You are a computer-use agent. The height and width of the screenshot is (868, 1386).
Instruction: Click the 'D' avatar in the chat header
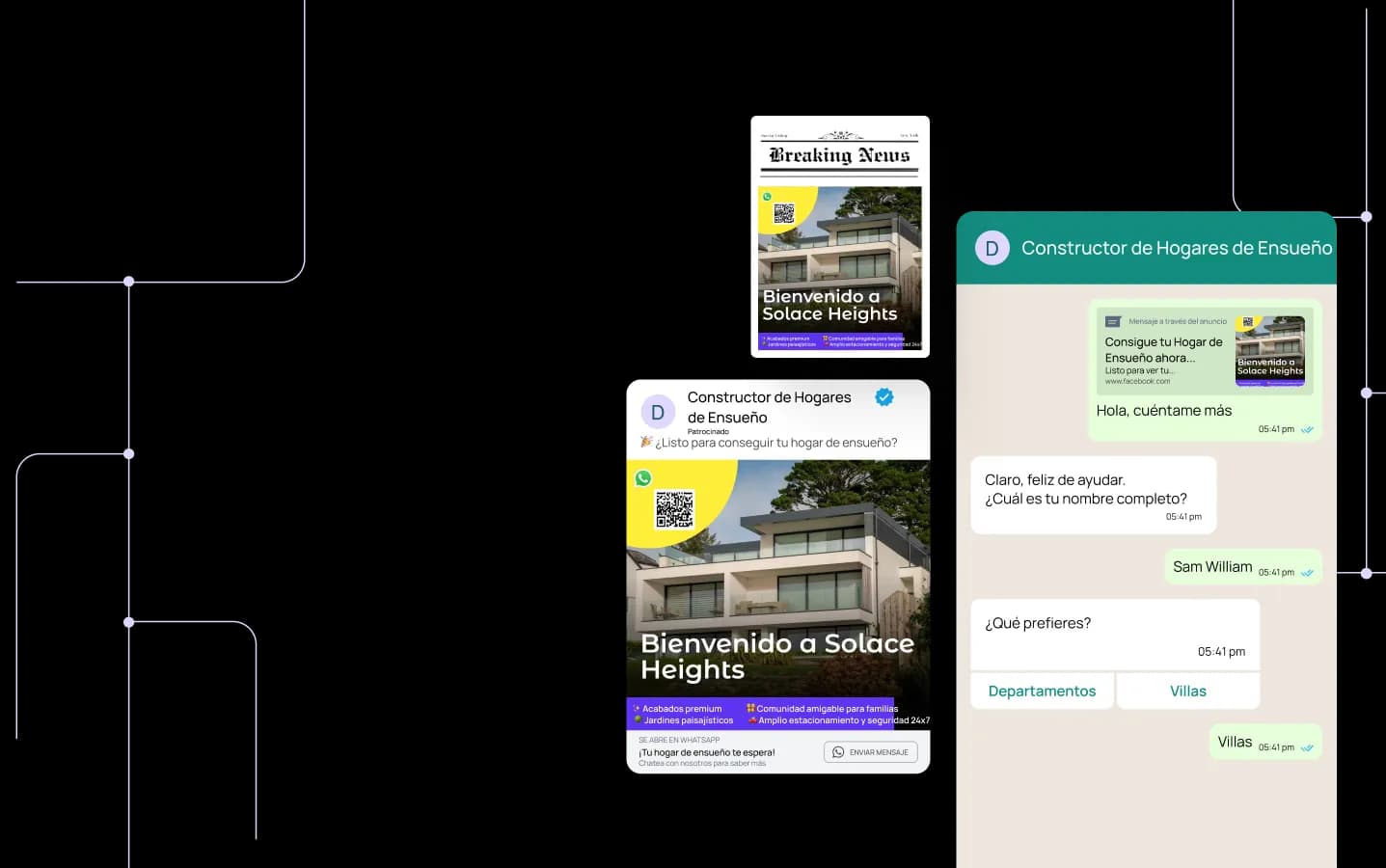992,248
